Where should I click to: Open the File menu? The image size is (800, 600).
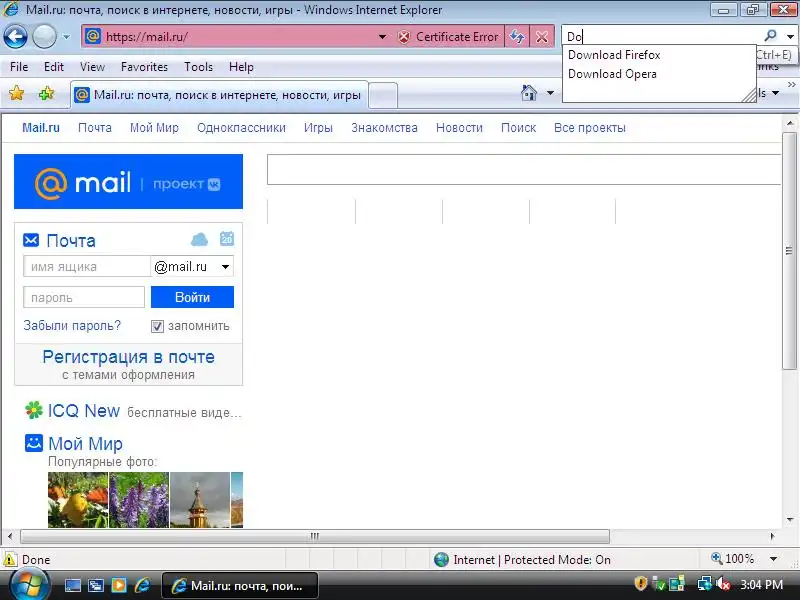(x=19, y=67)
